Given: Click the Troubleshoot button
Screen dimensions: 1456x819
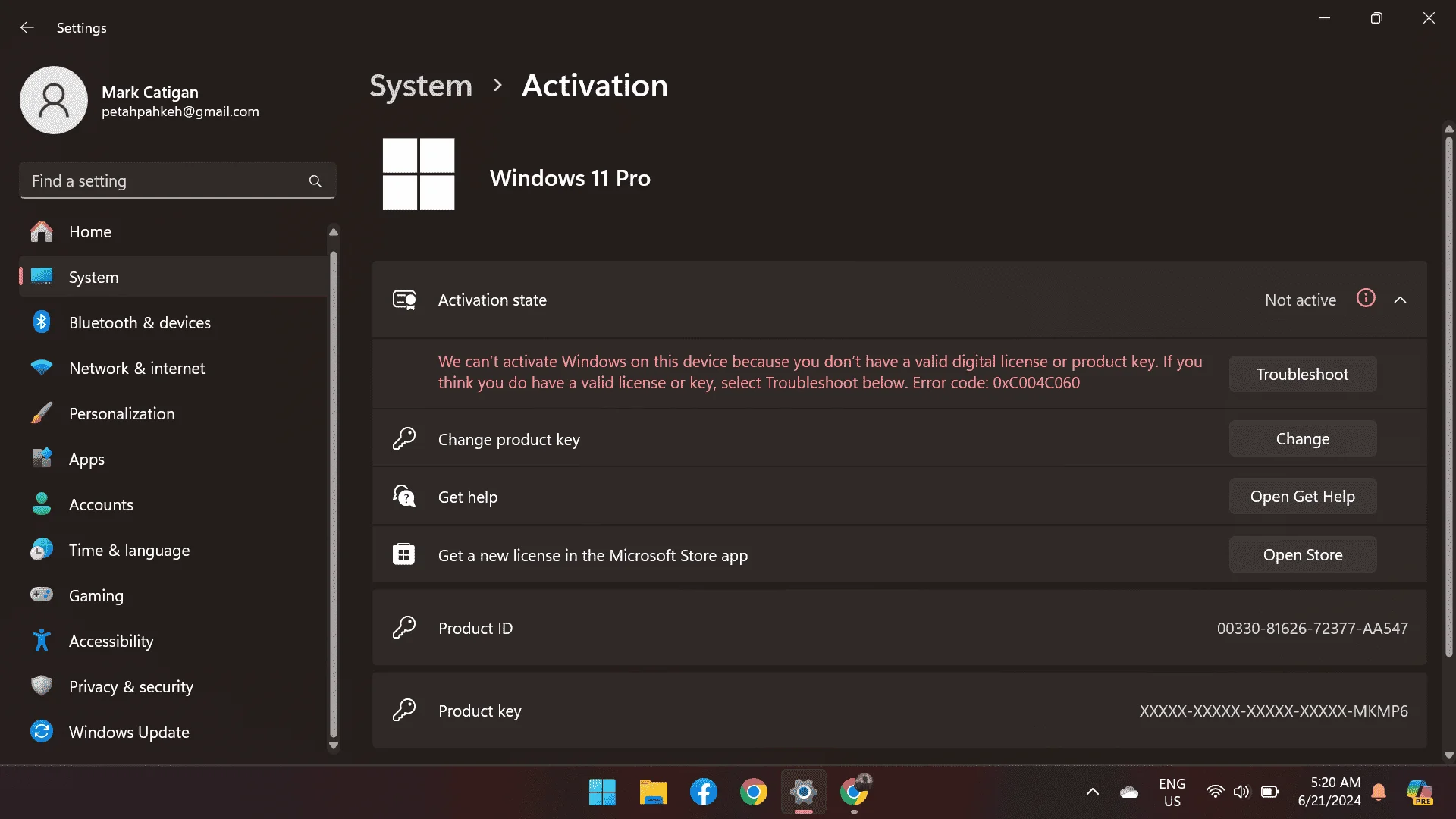Looking at the screenshot, I should (x=1303, y=374).
